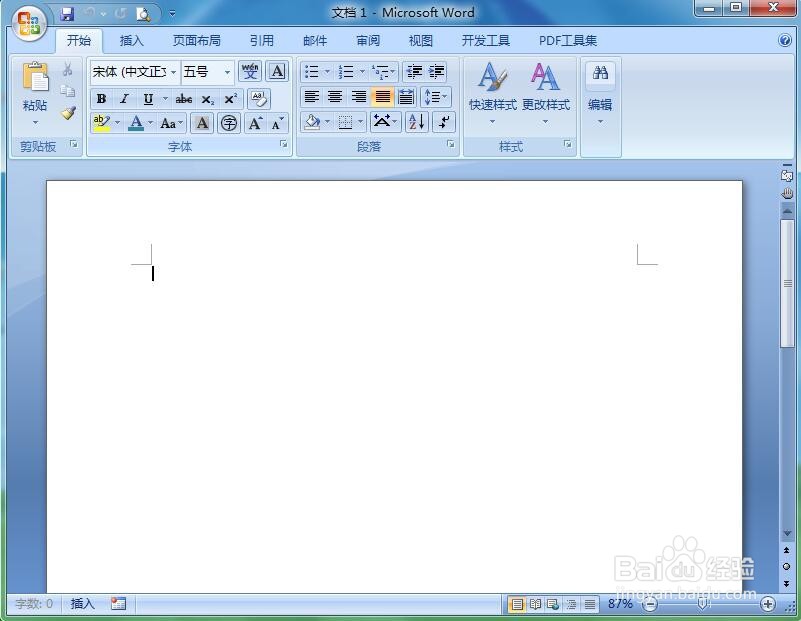
Task: Decrease paragraph indent
Action: pyautogui.click(x=414, y=71)
